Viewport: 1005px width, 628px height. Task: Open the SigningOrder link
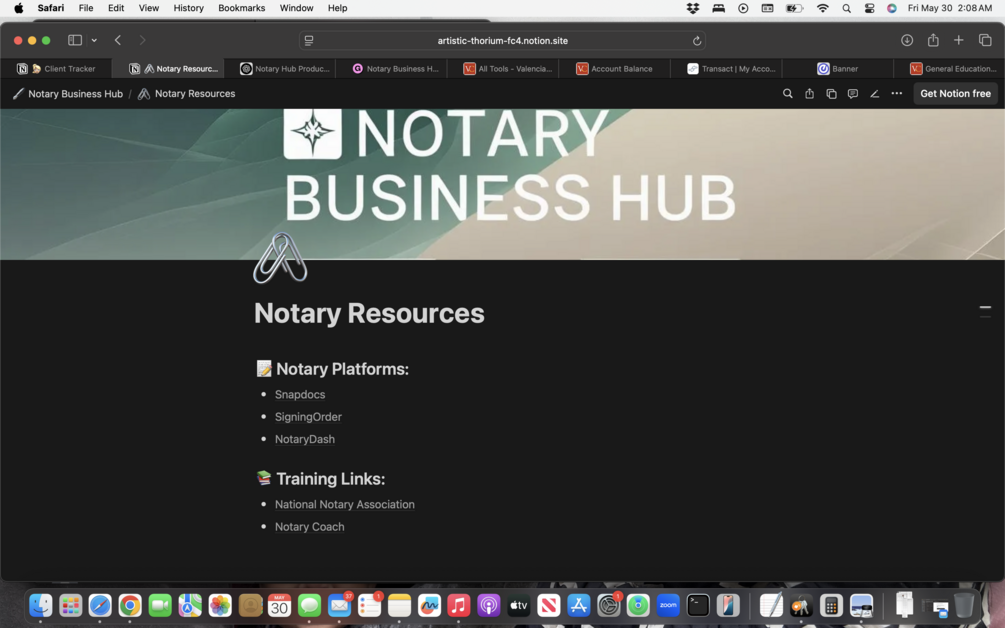point(308,417)
